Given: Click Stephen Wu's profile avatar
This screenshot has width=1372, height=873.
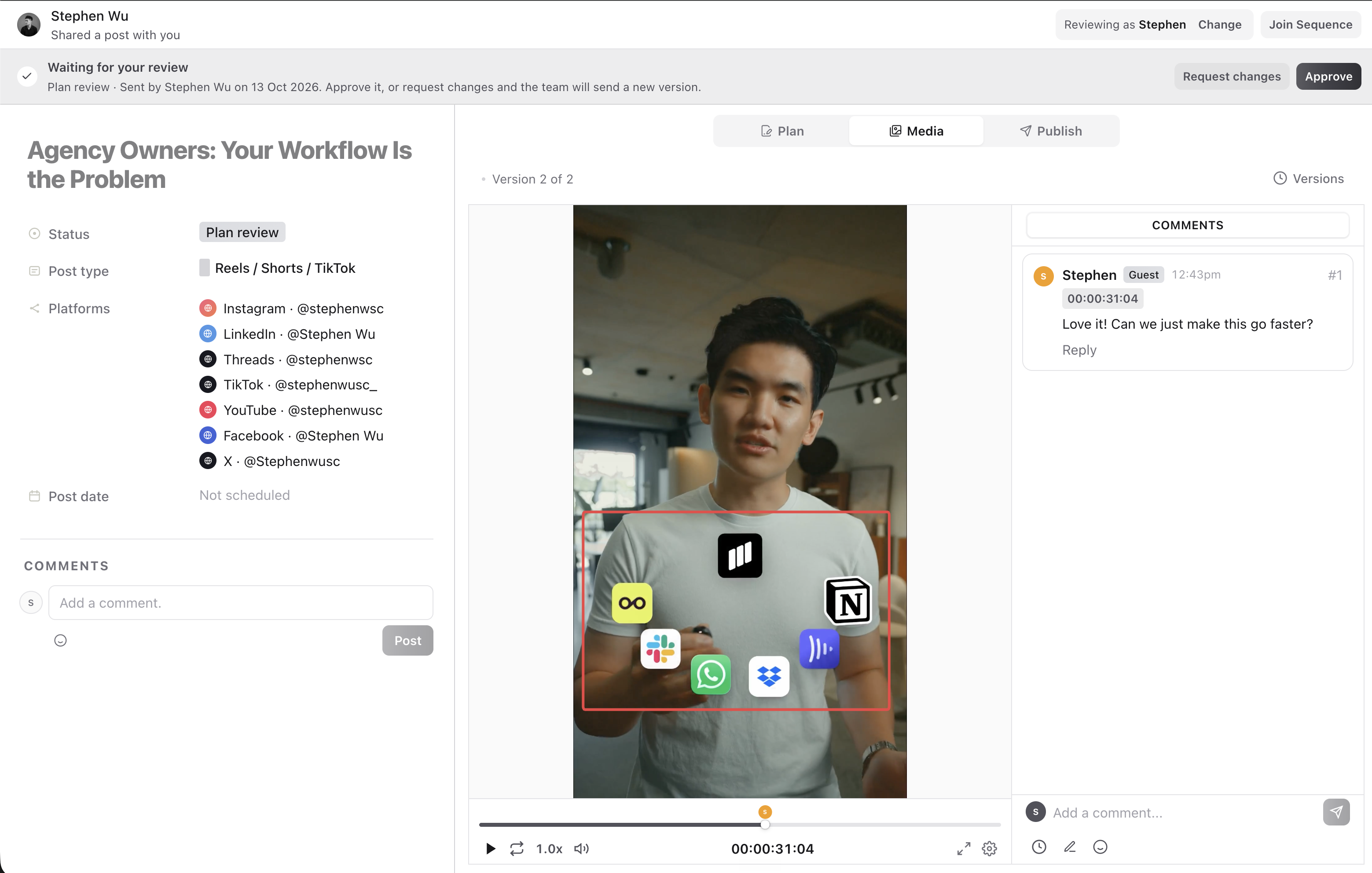Looking at the screenshot, I should tap(29, 25).
